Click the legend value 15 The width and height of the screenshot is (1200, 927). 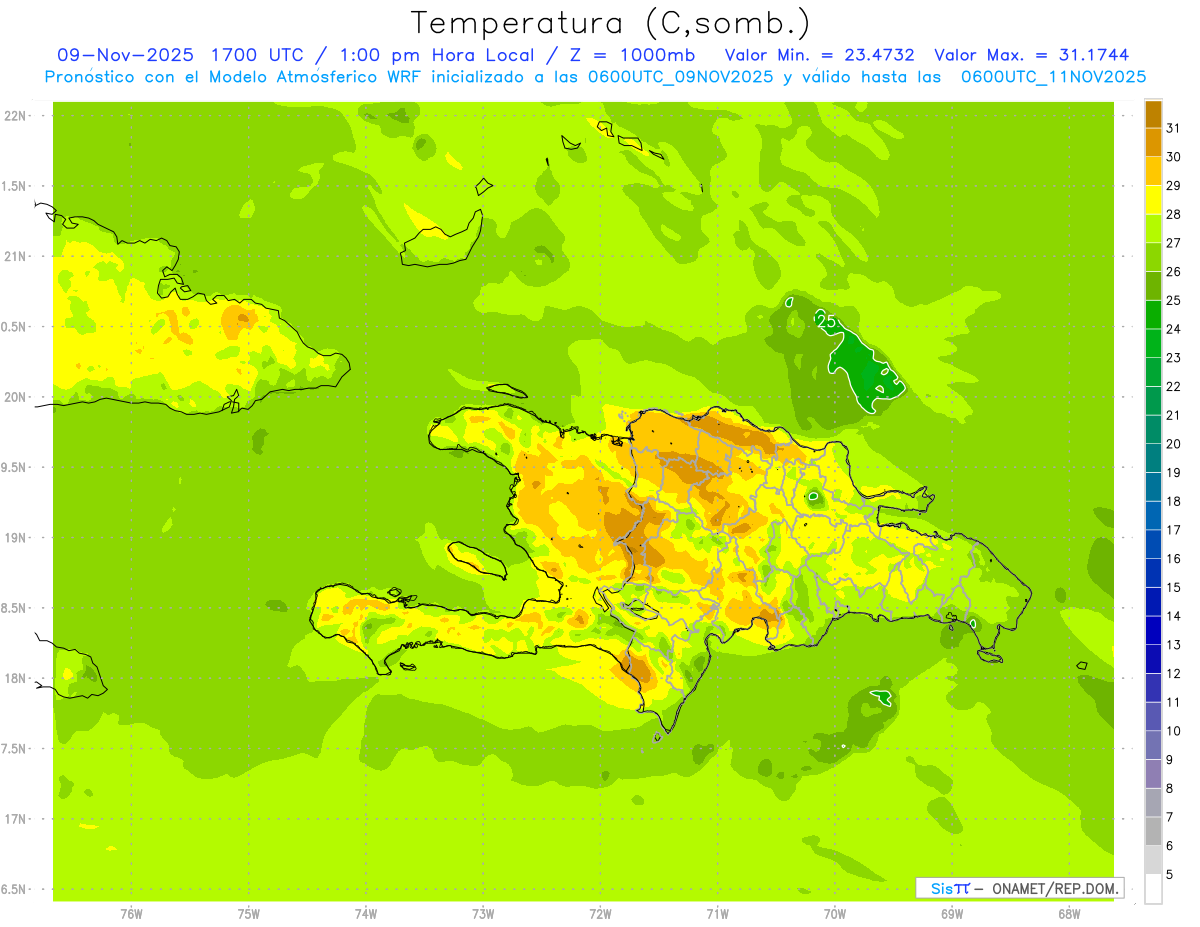point(1173,587)
